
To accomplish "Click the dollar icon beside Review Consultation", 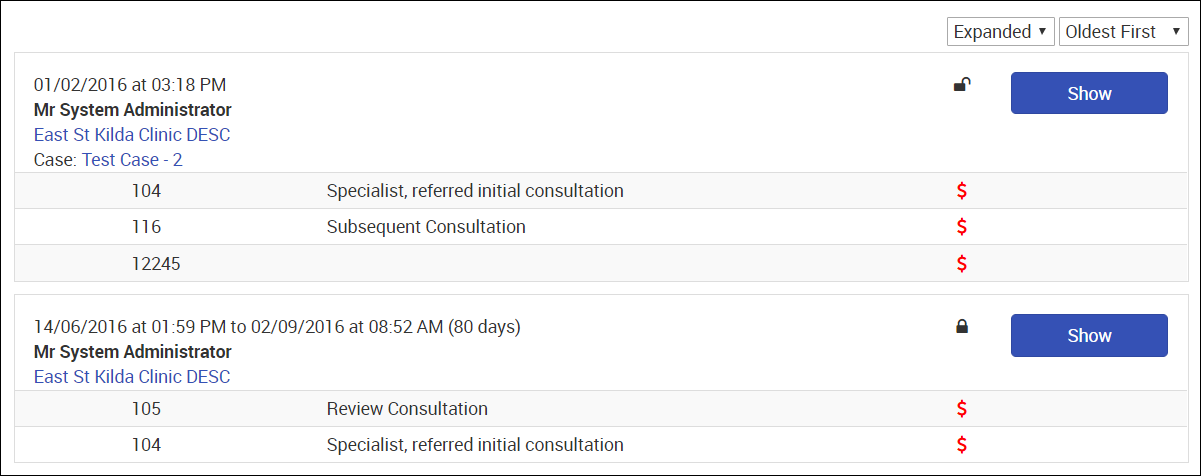I will (962, 409).
